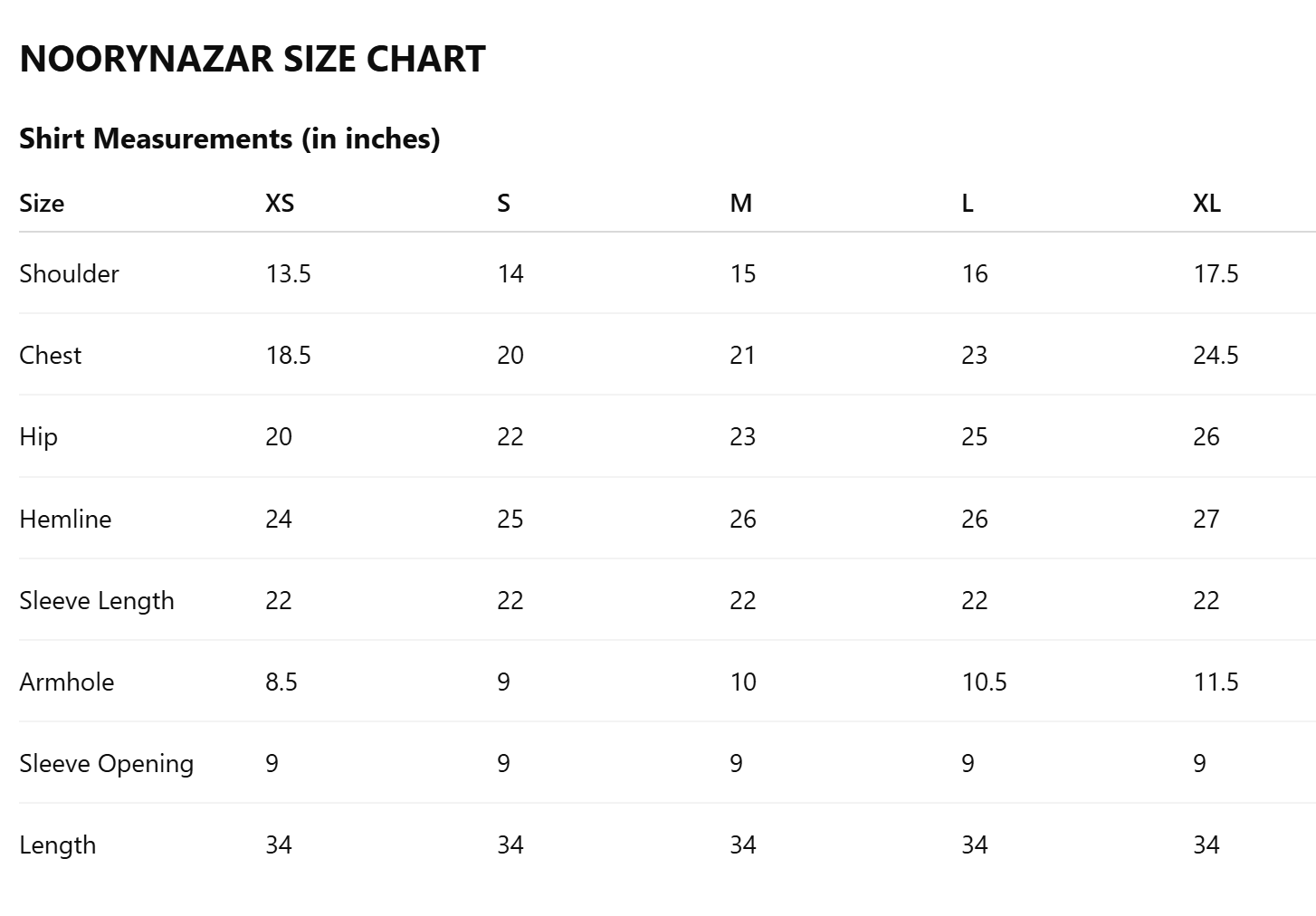Click the L armhole value 10.5
The image size is (1316, 916).
click(984, 682)
